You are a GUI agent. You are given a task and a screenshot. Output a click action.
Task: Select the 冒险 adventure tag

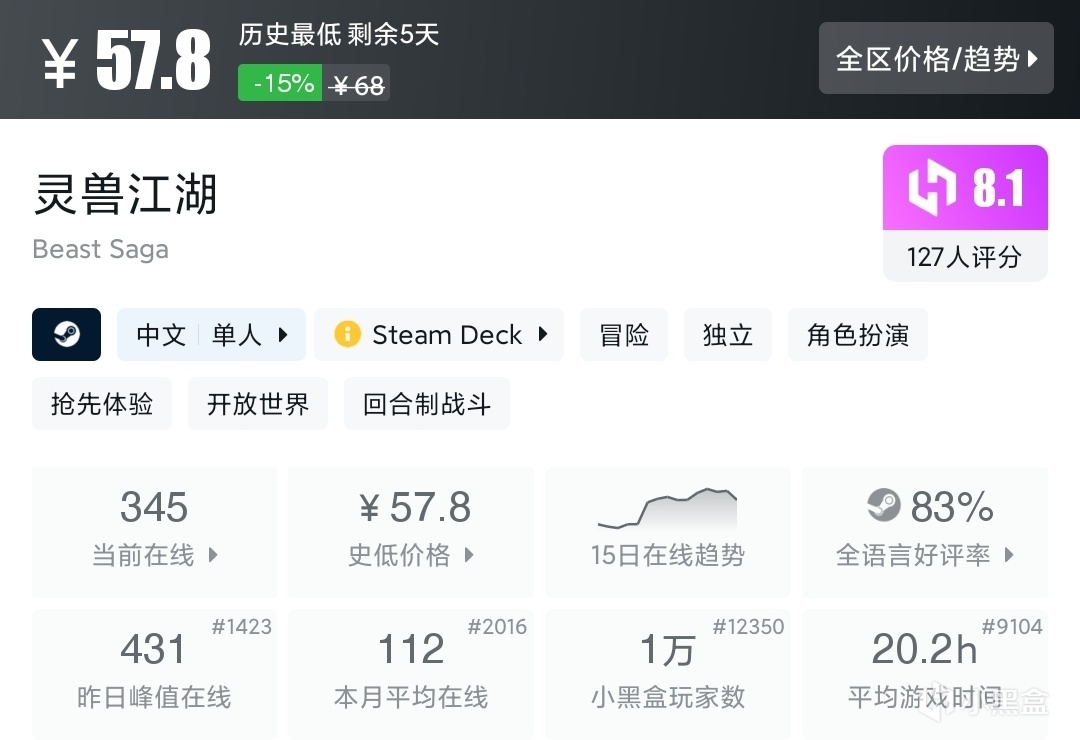[624, 334]
